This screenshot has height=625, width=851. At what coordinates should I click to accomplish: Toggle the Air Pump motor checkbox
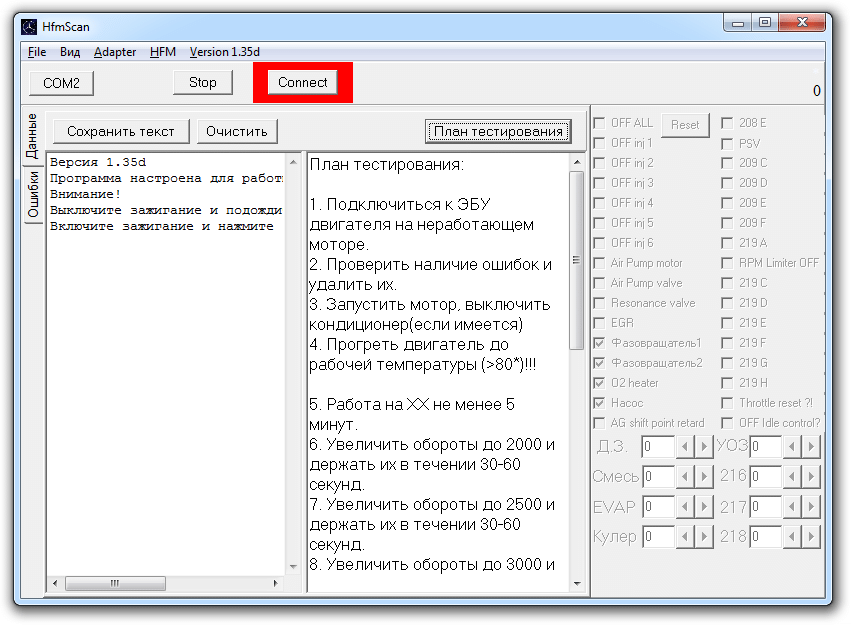599,263
